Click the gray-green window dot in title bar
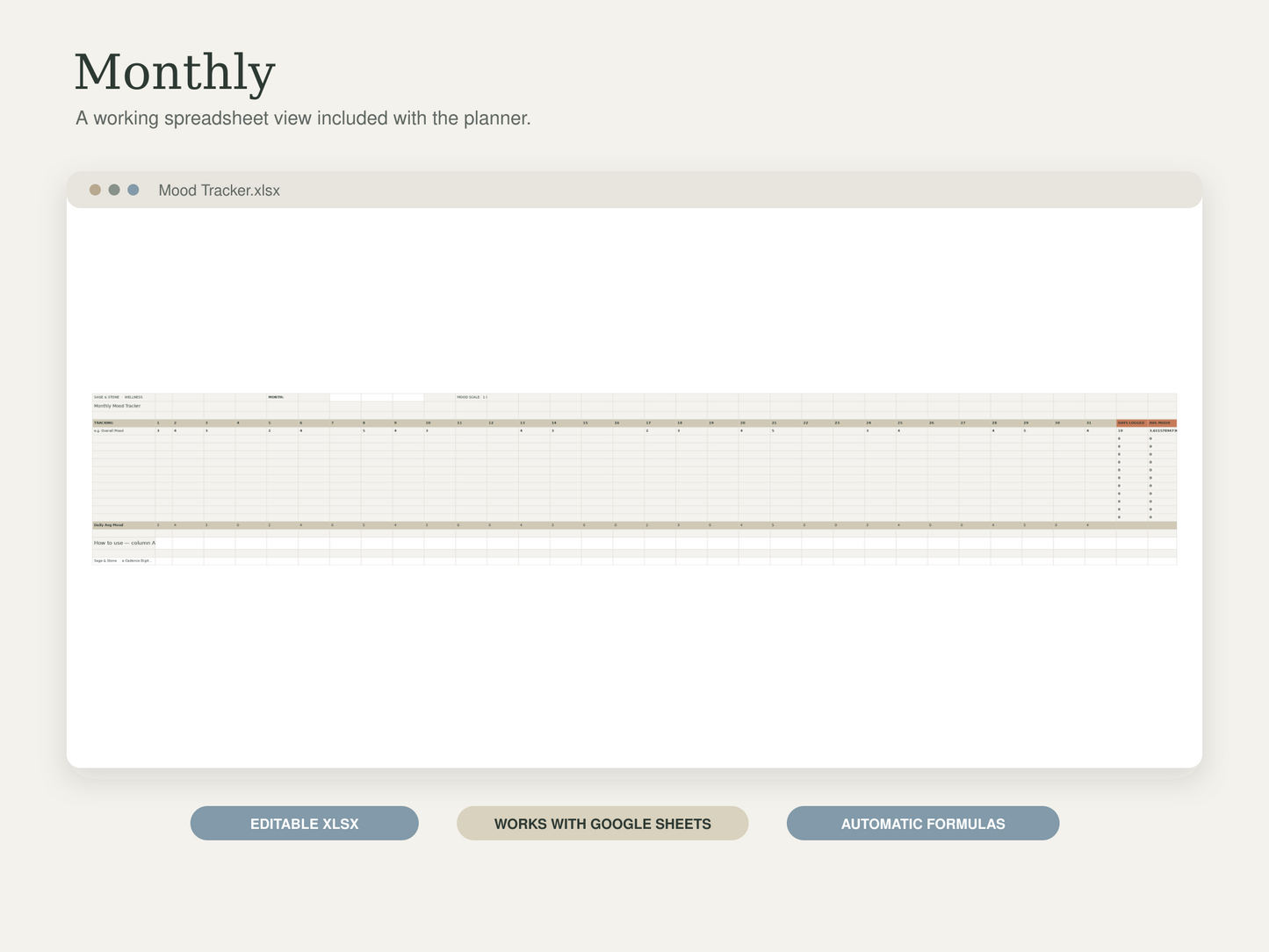The width and height of the screenshot is (1269, 952). click(114, 190)
